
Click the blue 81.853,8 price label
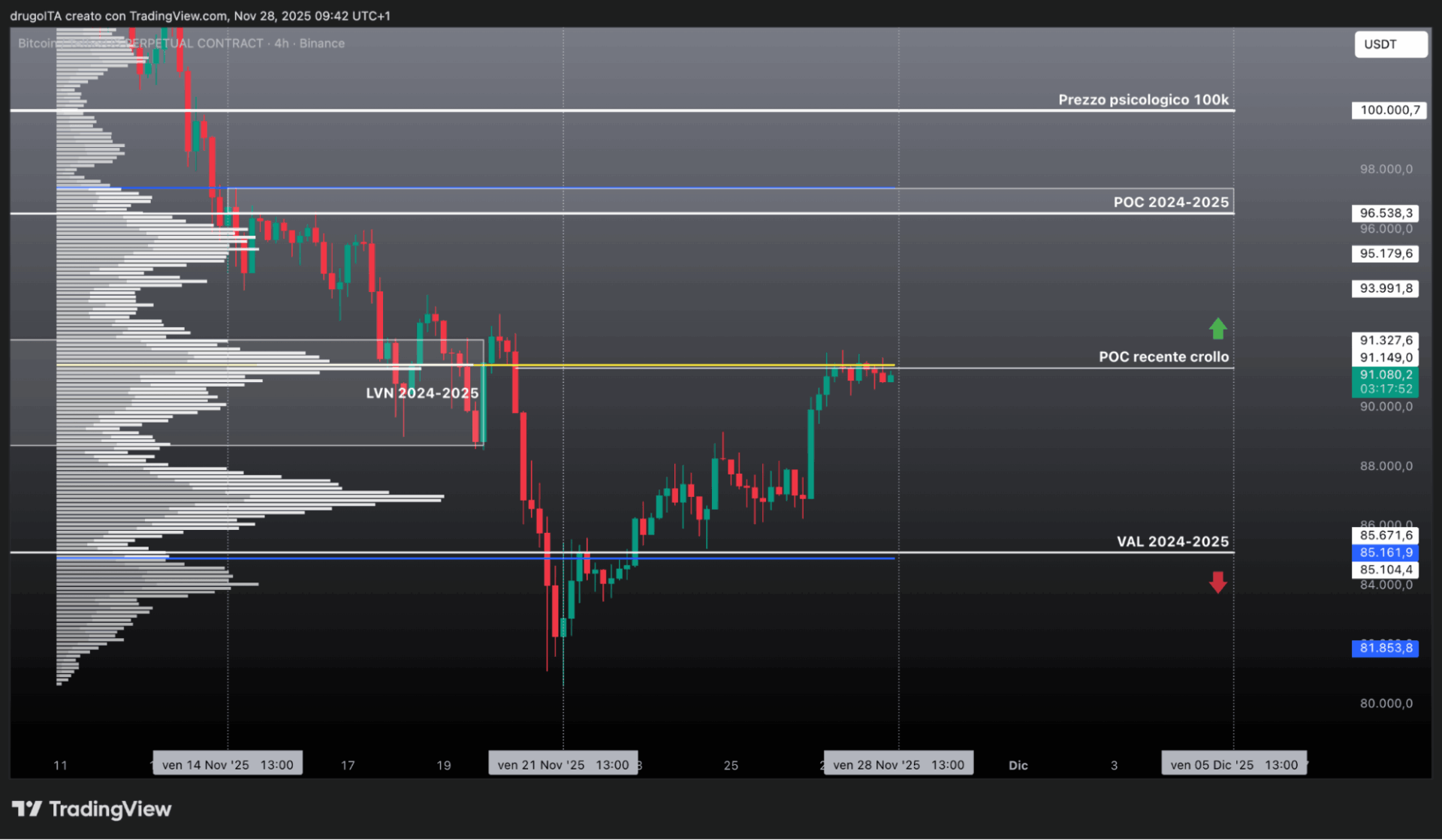click(x=1385, y=648)
